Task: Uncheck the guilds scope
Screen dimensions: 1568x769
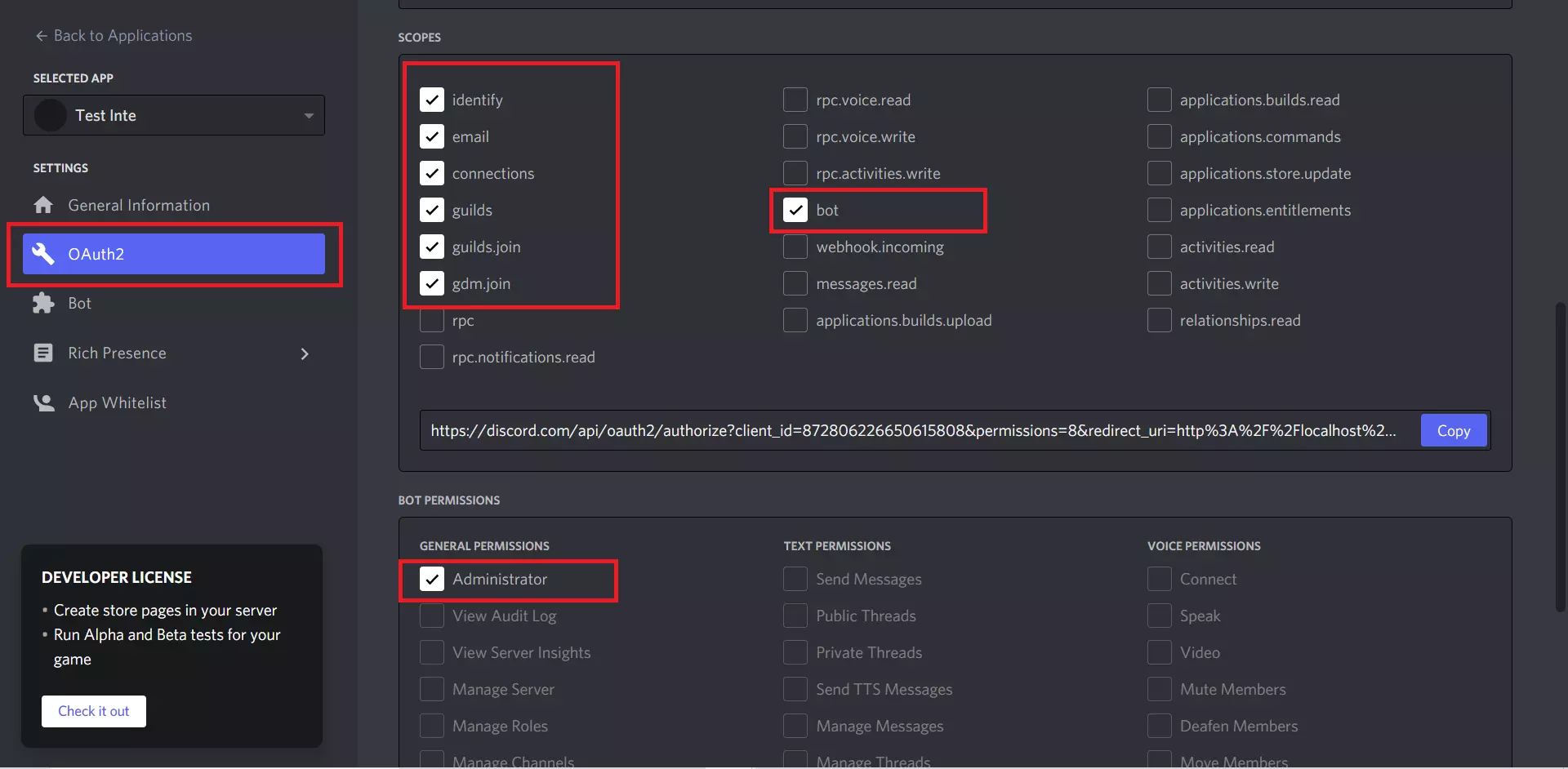Action: (432, 210)
